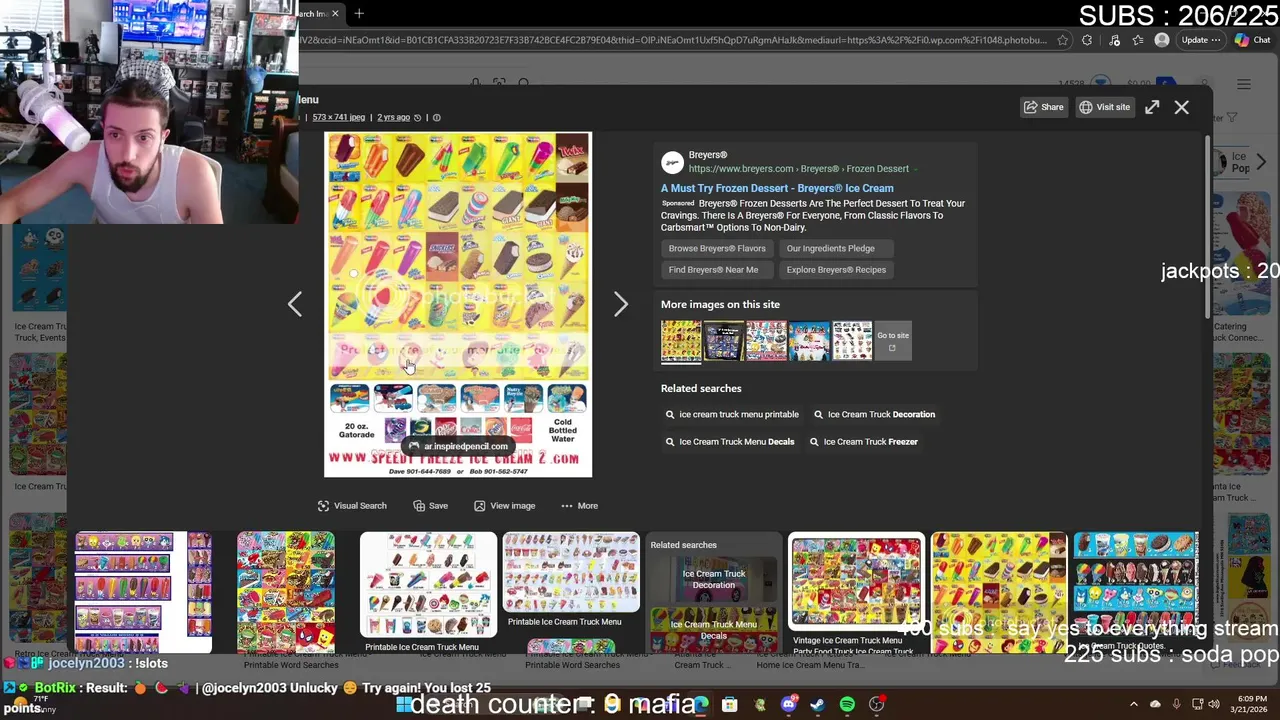Open first thumbnail under More images on this site
This screenshot has width=1280, height=720.
tap(681, 341)
